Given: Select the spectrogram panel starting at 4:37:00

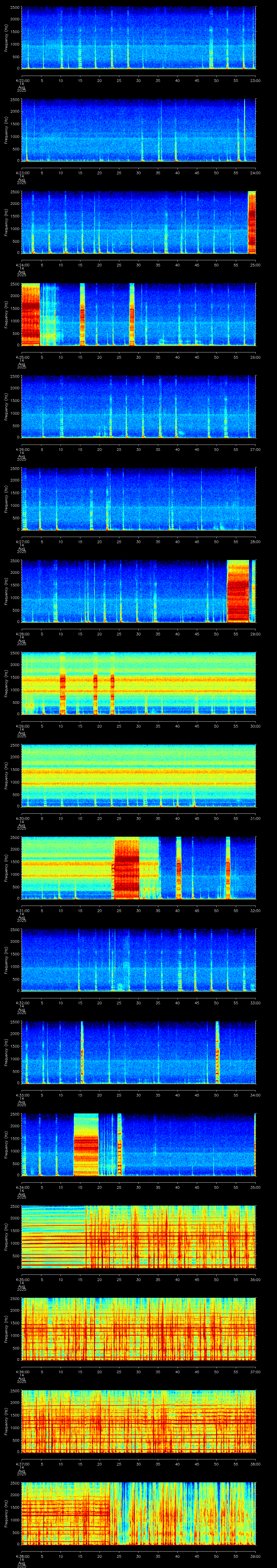Looking at the screenshot, I should [x=138, y=1421].
